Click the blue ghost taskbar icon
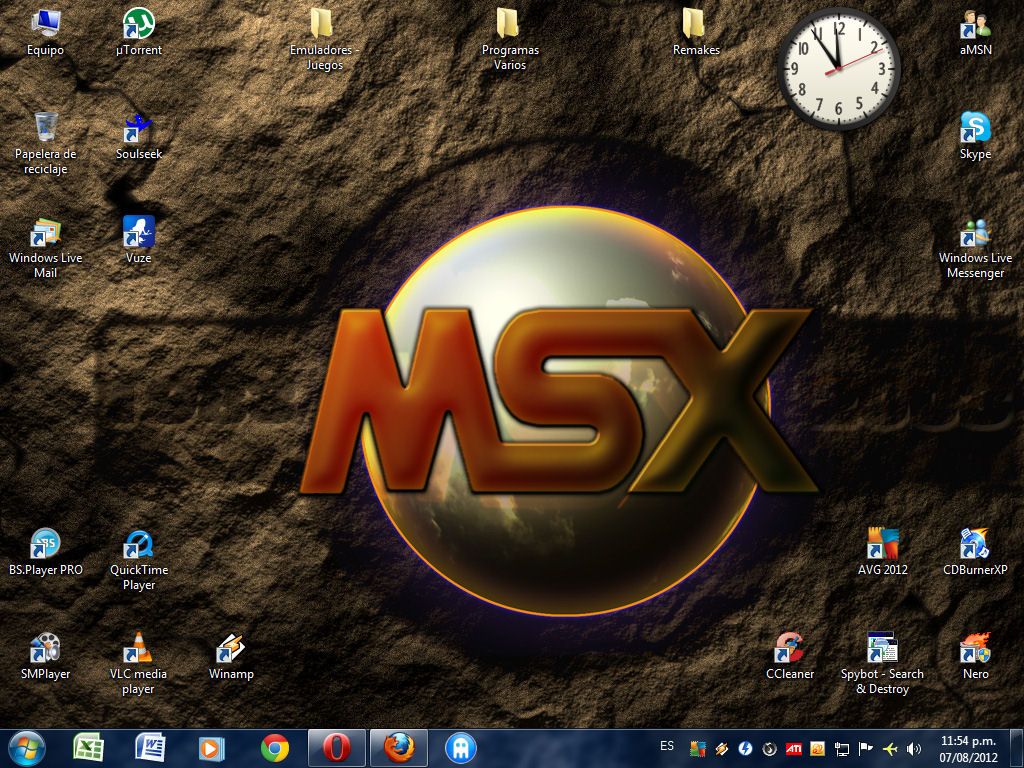Image resolution: width=1024 pixels, height=768 pixels. coord(461,748)
